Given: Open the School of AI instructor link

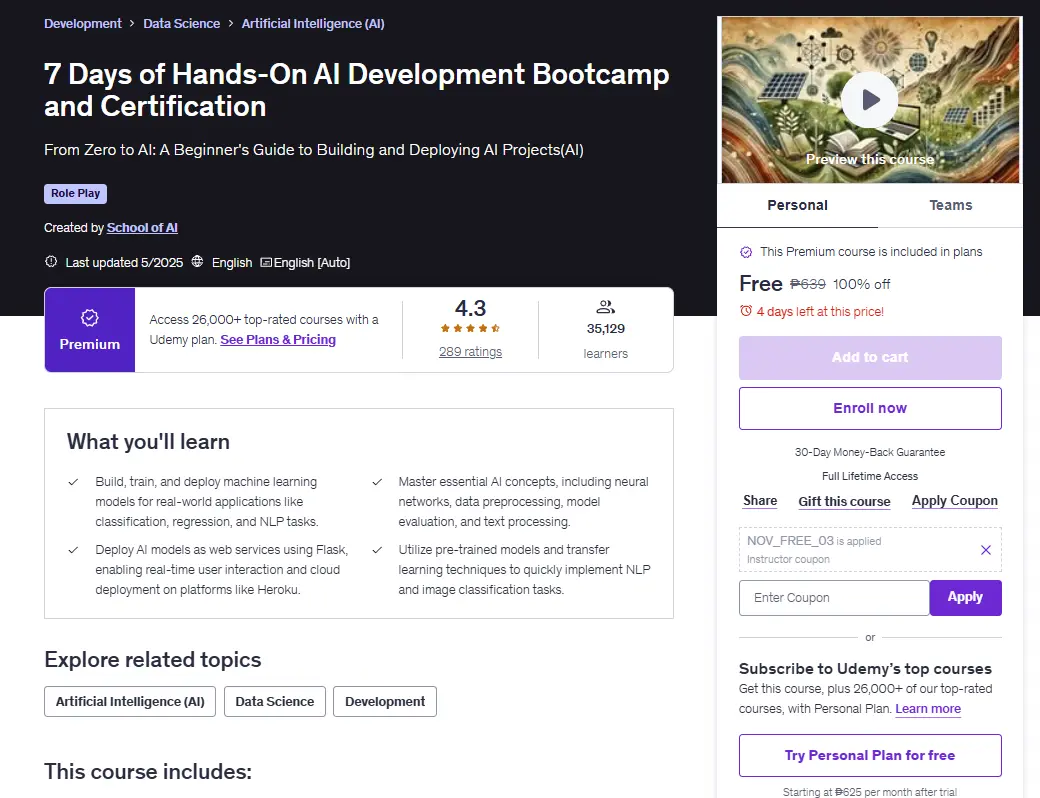Looking at the screenshot, I should [142, 228].
